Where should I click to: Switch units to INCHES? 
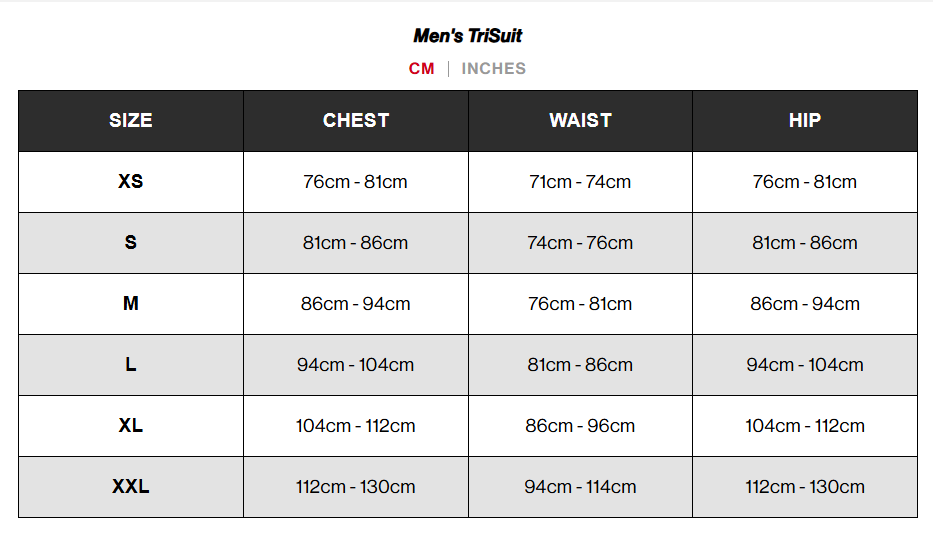pos(493,69)
